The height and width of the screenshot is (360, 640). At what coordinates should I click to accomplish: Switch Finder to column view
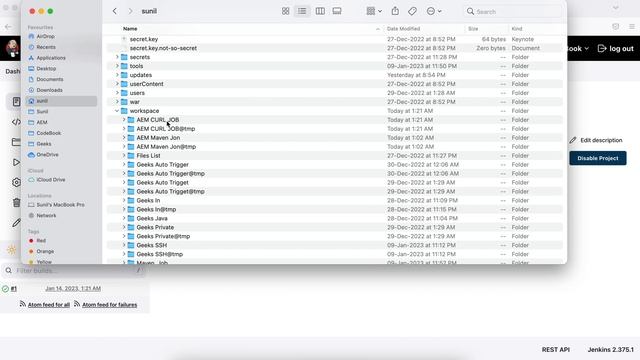click(320, 11)
